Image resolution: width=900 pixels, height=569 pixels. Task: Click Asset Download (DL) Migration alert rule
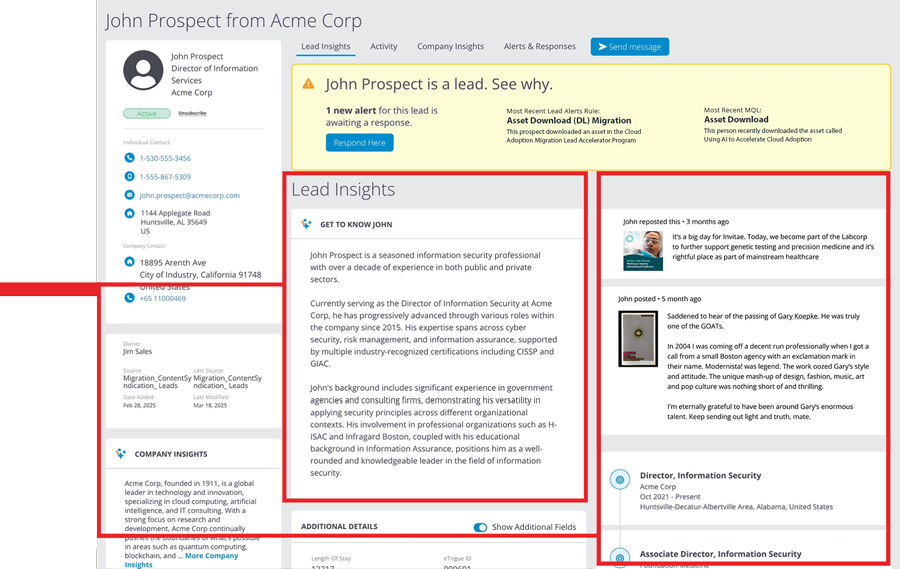[568, 121]
